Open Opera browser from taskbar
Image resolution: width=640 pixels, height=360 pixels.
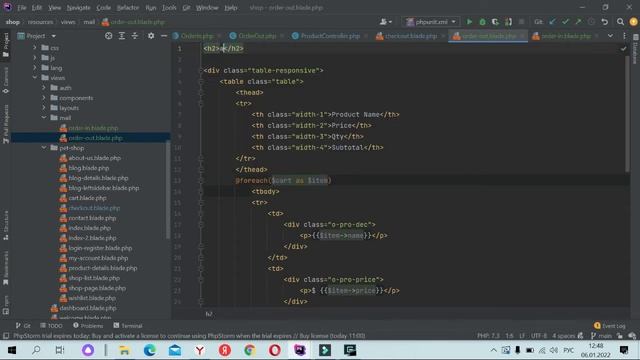coord(275,350)
